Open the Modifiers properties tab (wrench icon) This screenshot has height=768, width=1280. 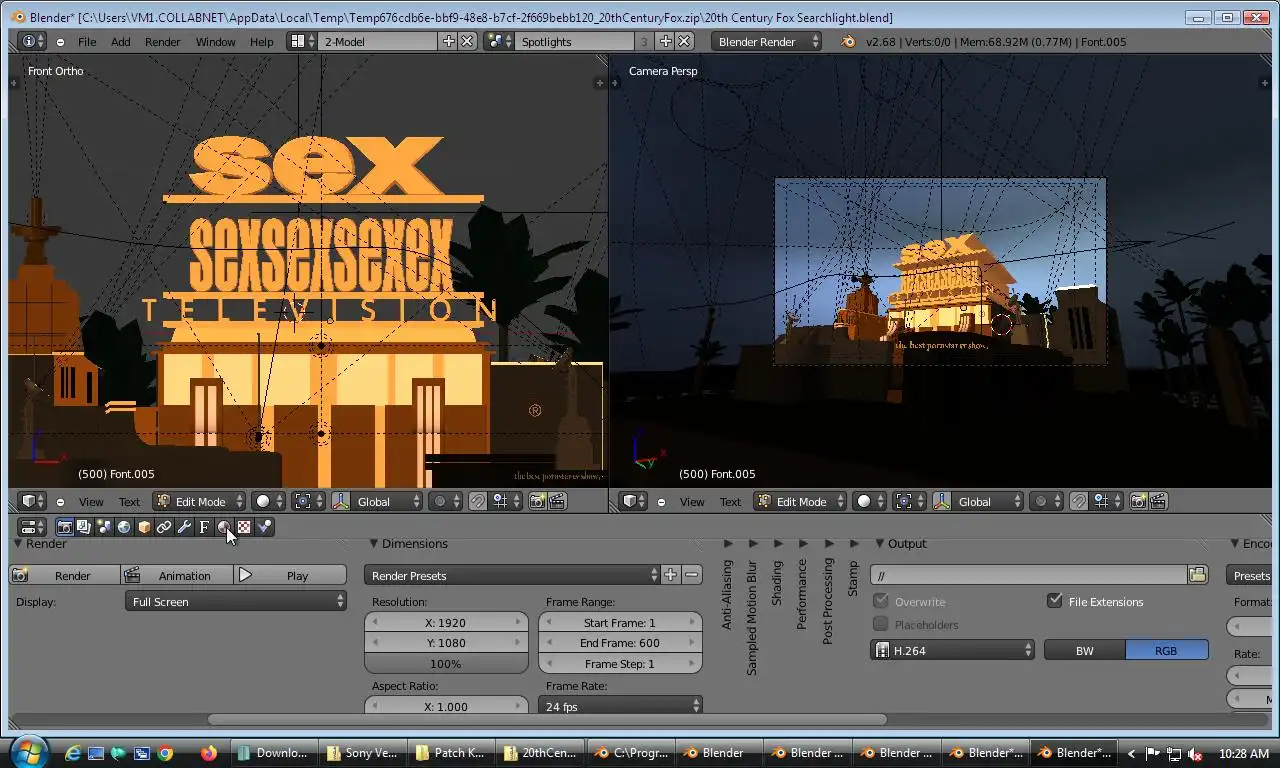click(184, 527)
